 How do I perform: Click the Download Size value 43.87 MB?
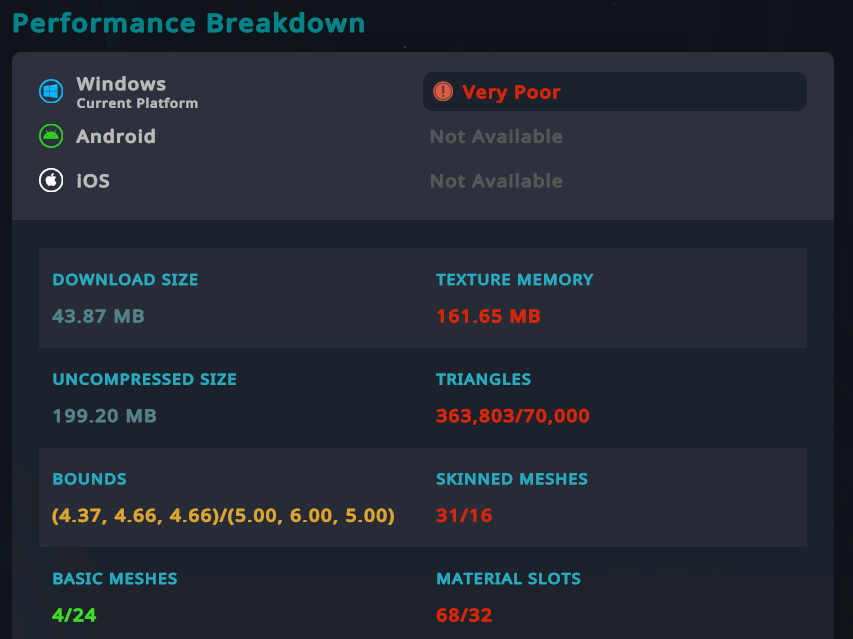[x=98, y=316]
